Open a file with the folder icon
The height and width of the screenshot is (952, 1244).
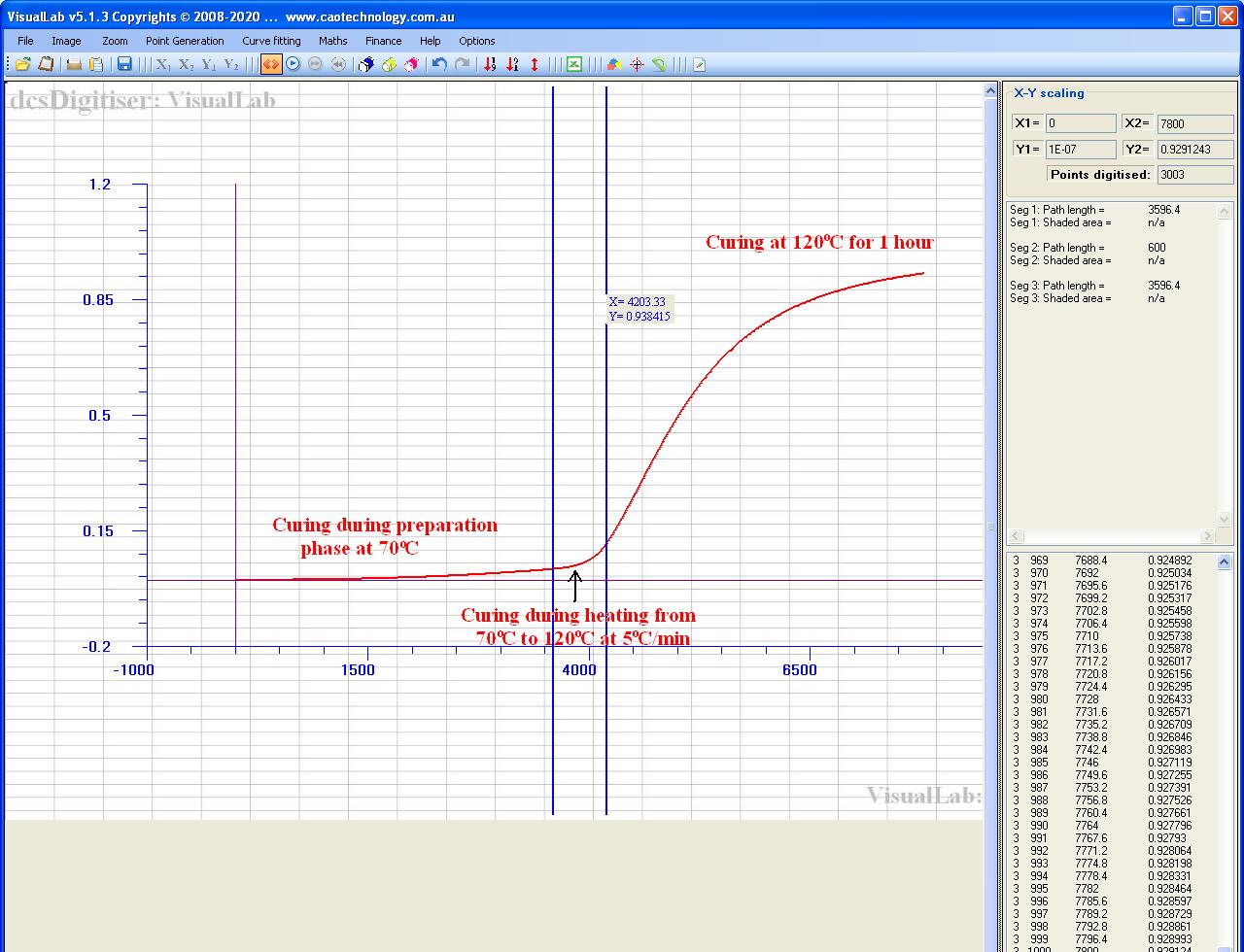[21, 65]
